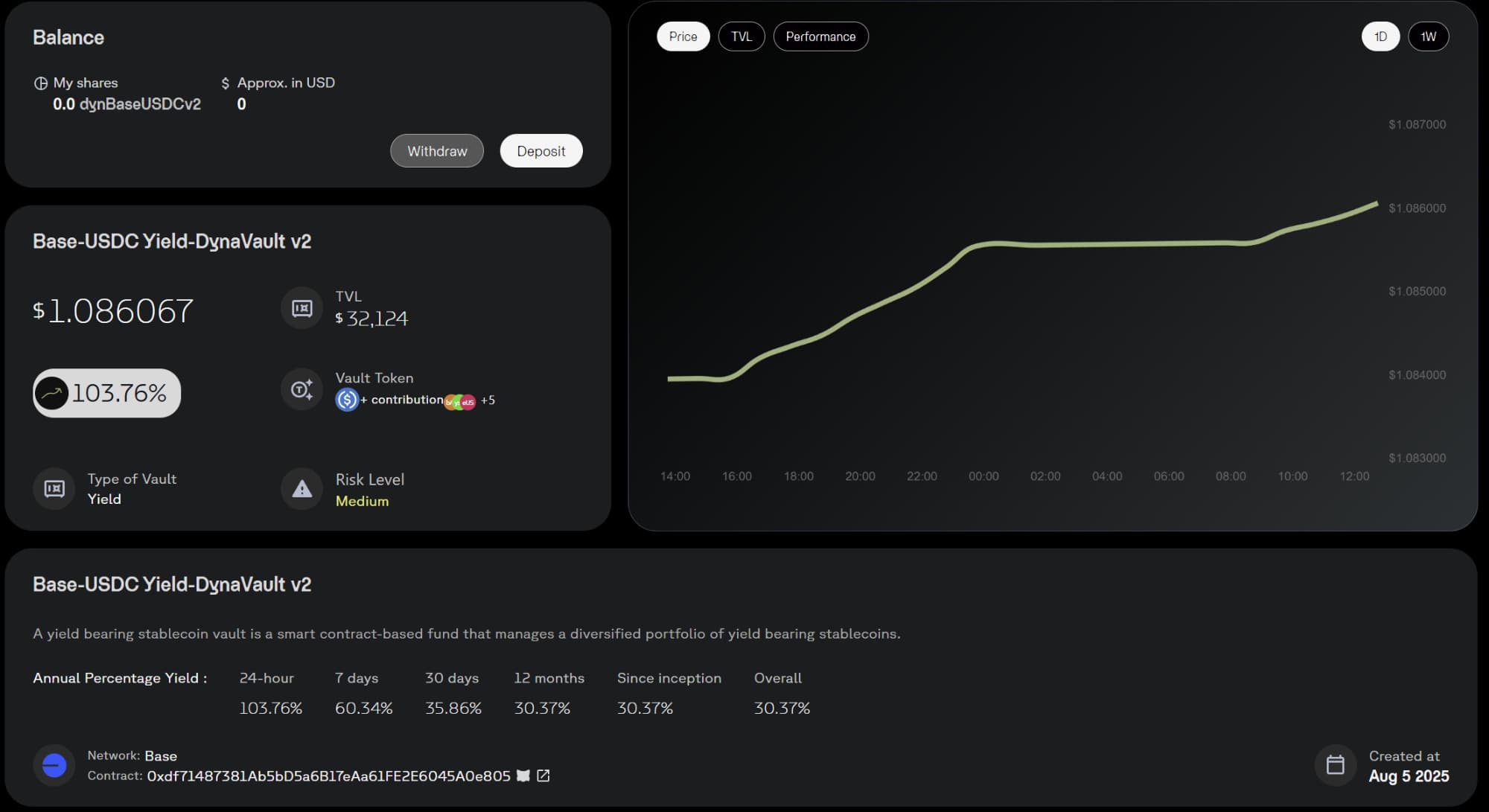Click the trend arrow icon beside 103.76%
The width and height of the screenshot is (1489, 812).
[x=52, y=393]
